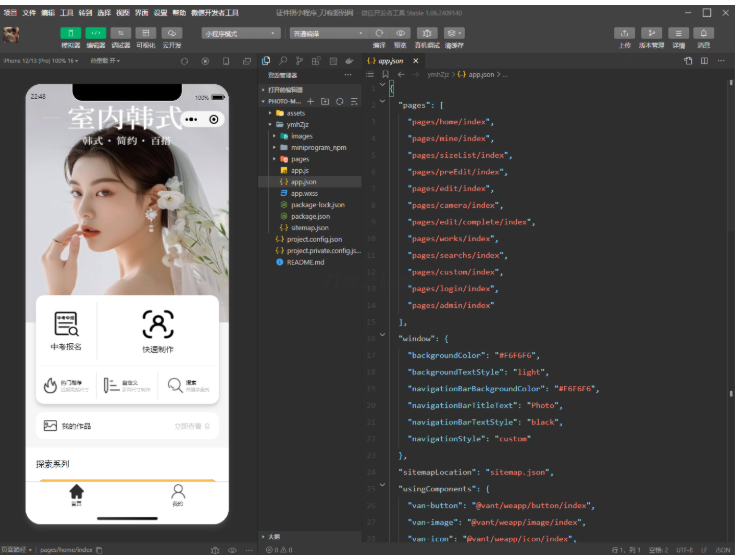Select project.config.json in the file tree

313,239
